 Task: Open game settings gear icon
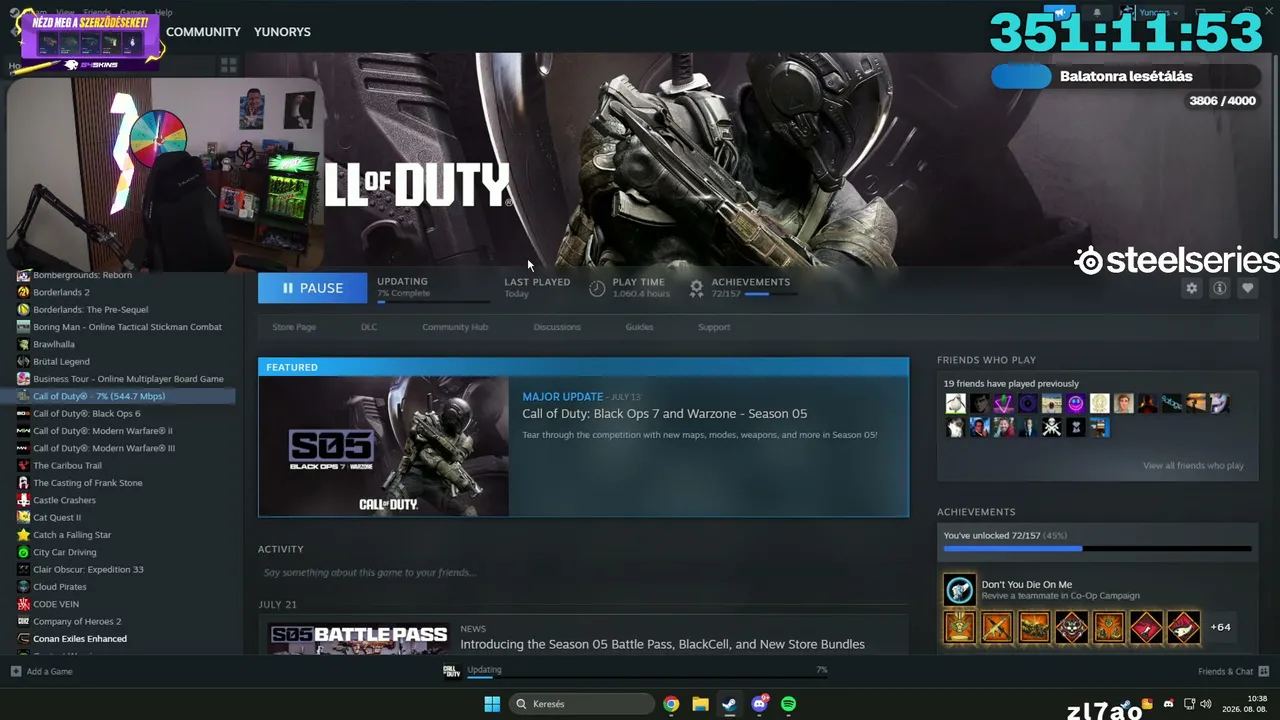[1191, 288]
